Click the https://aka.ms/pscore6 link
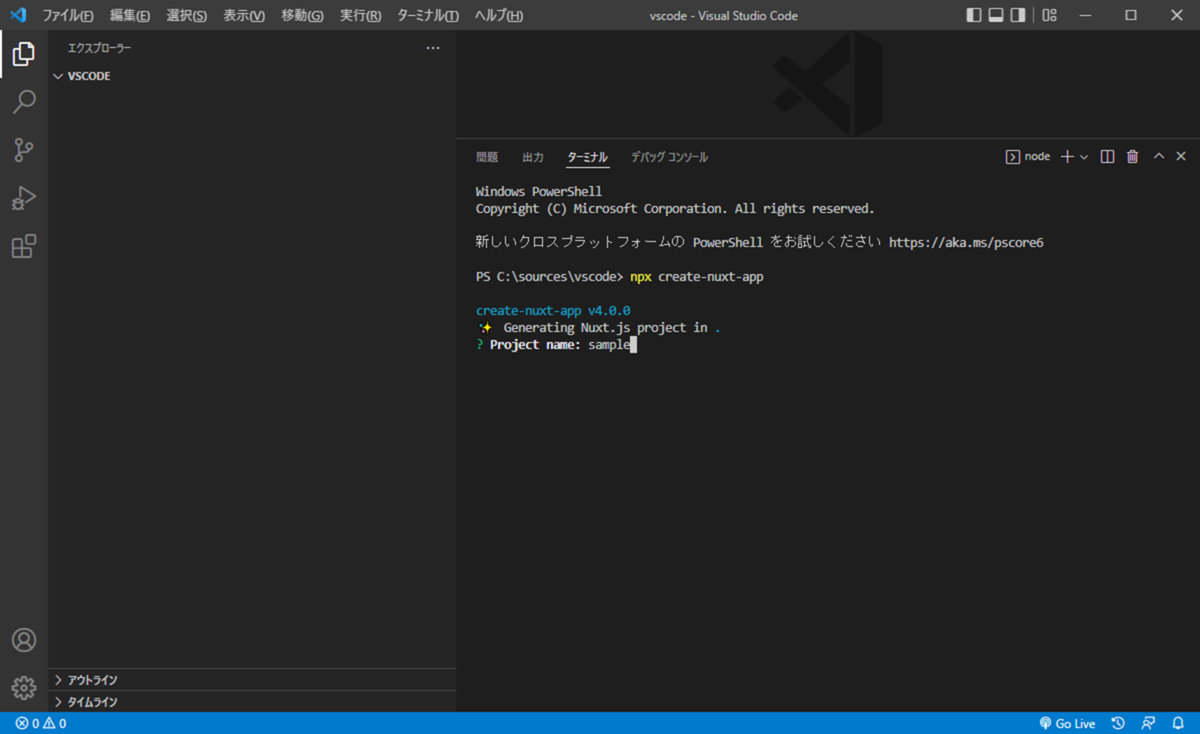Image resolution: width=1200 pixels, height=734 pixels. point(966,243)
